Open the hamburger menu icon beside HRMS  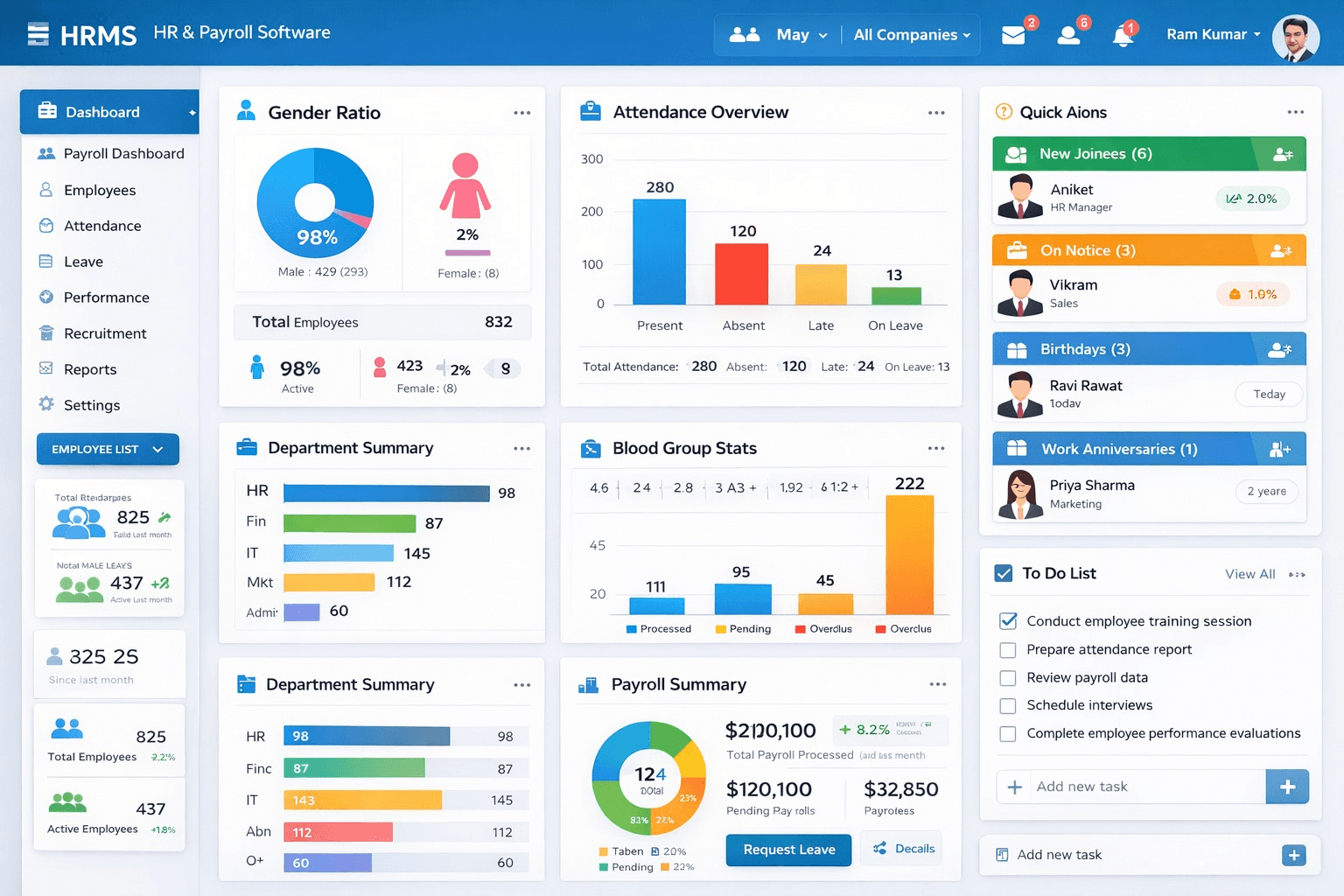coord(38,35)
